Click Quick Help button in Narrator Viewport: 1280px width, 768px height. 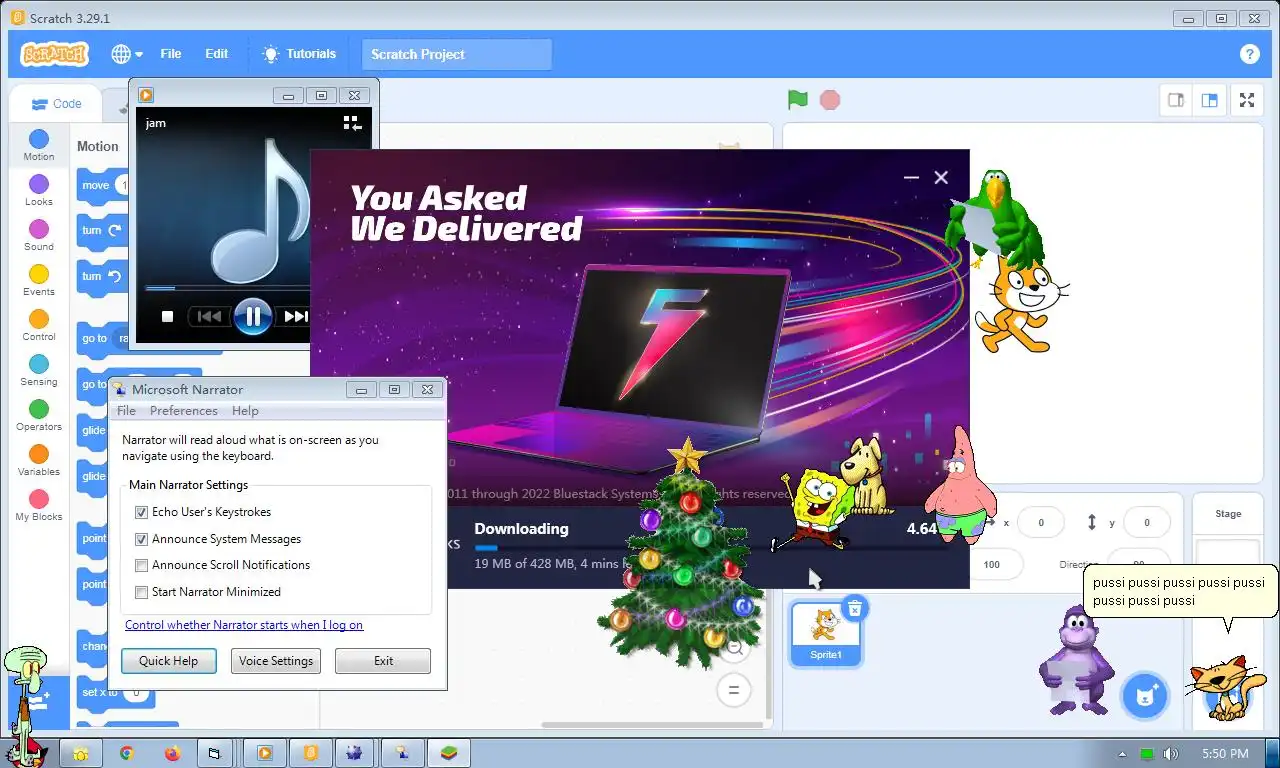[168, 661]
